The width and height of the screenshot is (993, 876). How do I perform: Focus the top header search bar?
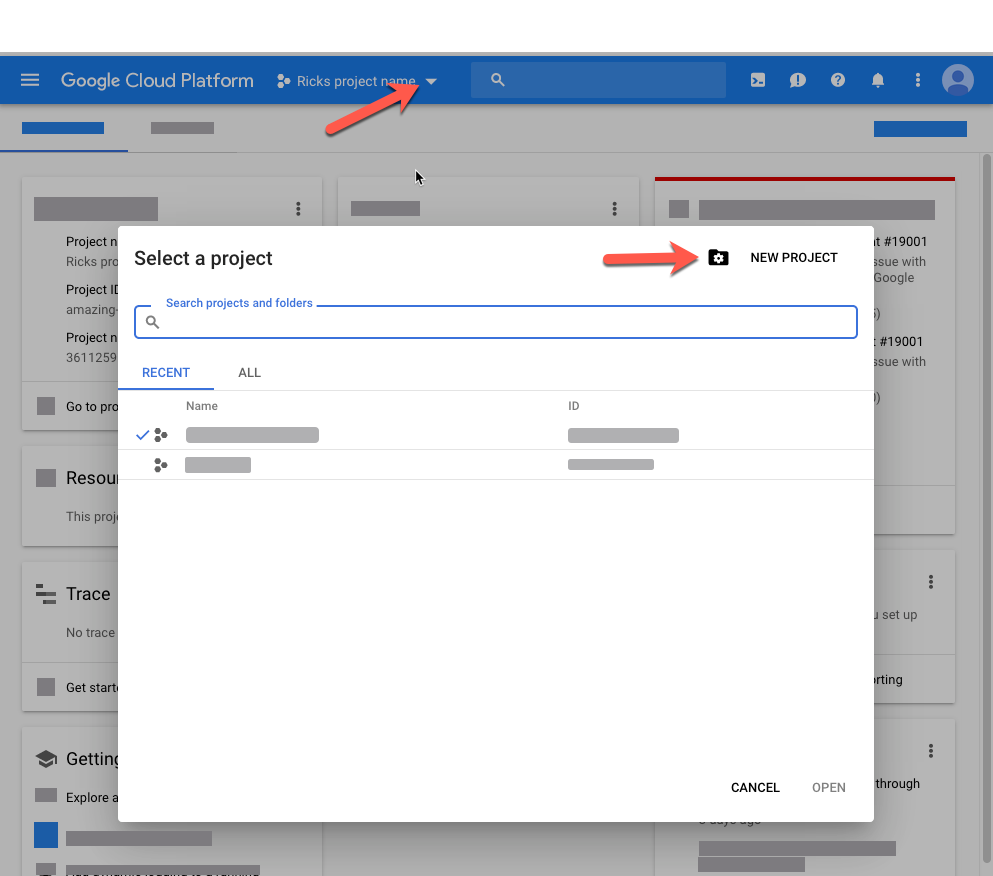point(598,80)
